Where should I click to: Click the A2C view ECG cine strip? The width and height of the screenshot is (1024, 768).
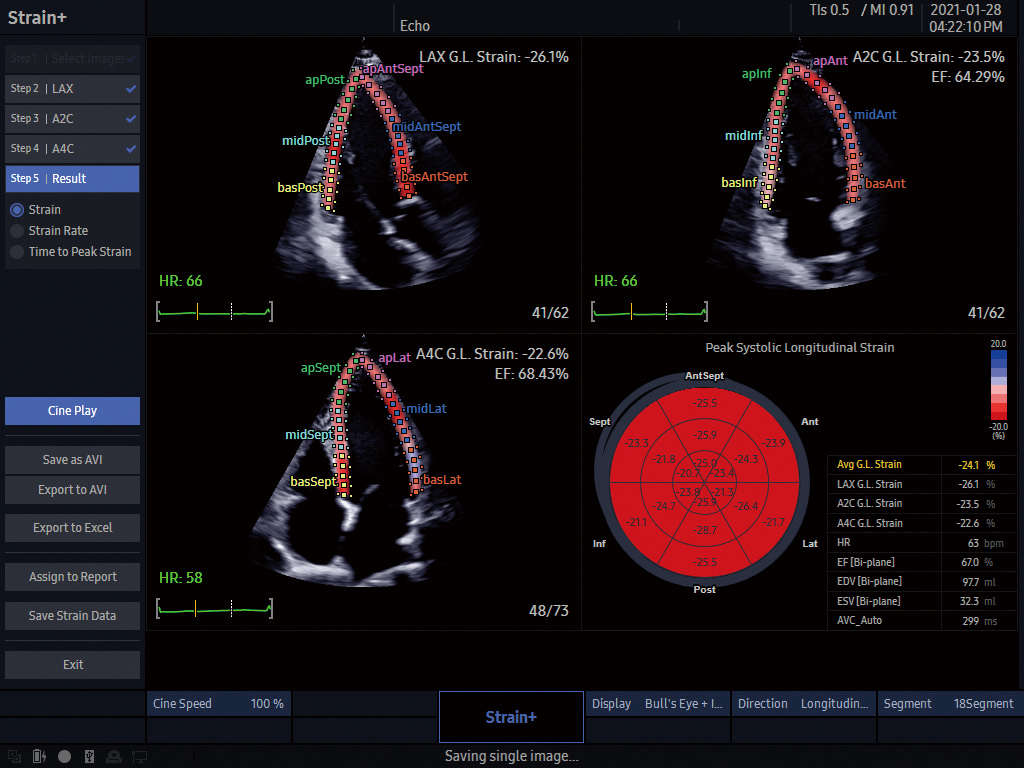point(649,312)
